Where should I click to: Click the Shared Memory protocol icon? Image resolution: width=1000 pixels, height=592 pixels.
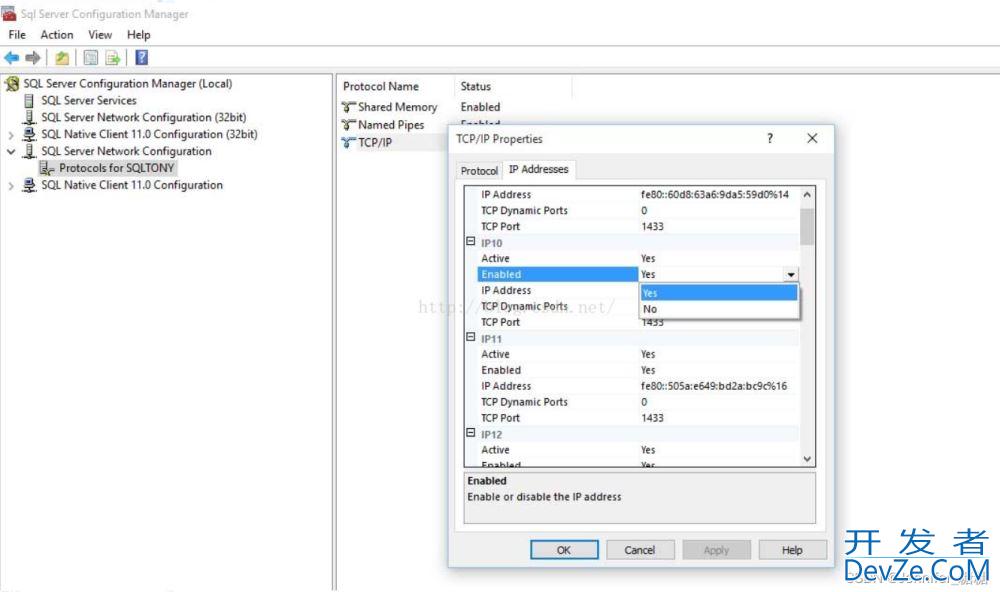coord(348,107)
